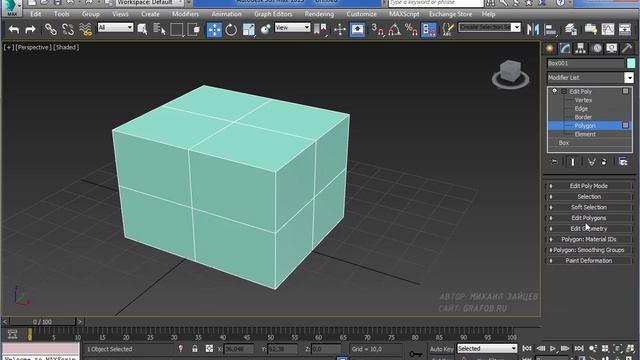Open Select by Name tool

click(159, 29)
